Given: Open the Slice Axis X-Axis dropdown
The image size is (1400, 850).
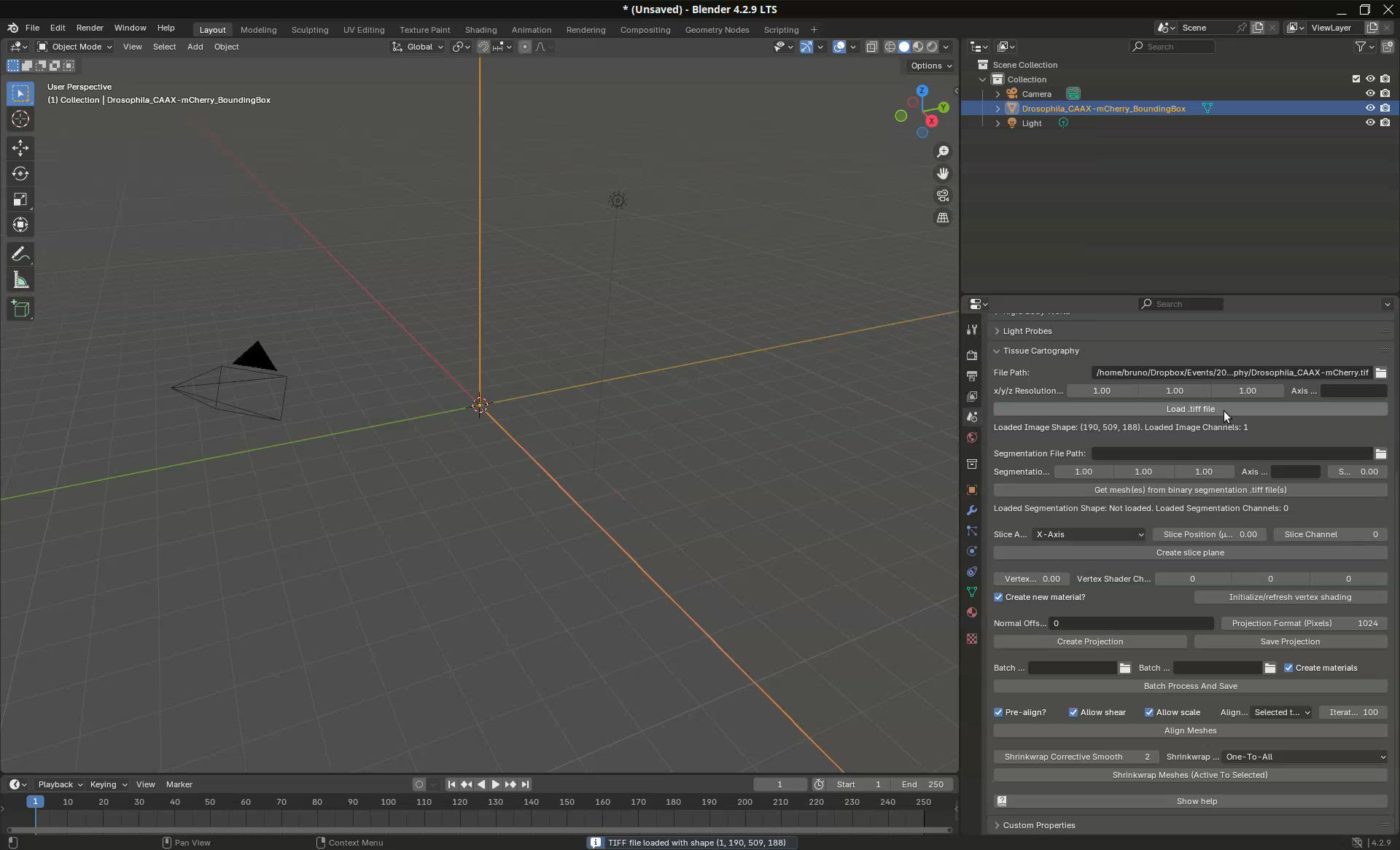Looking at the screenshot, I should pos(1089,534).
